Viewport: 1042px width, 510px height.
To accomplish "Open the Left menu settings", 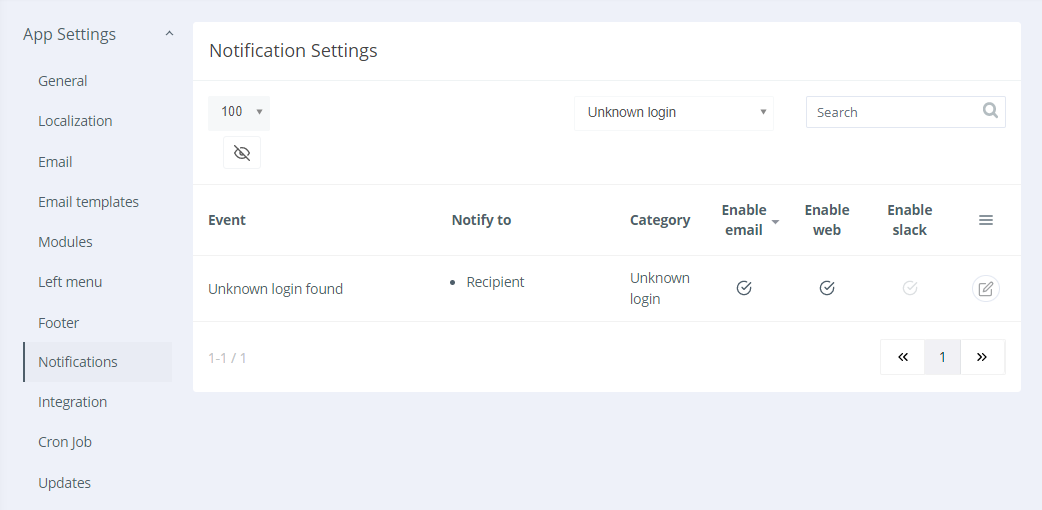I will click(70, 282).
